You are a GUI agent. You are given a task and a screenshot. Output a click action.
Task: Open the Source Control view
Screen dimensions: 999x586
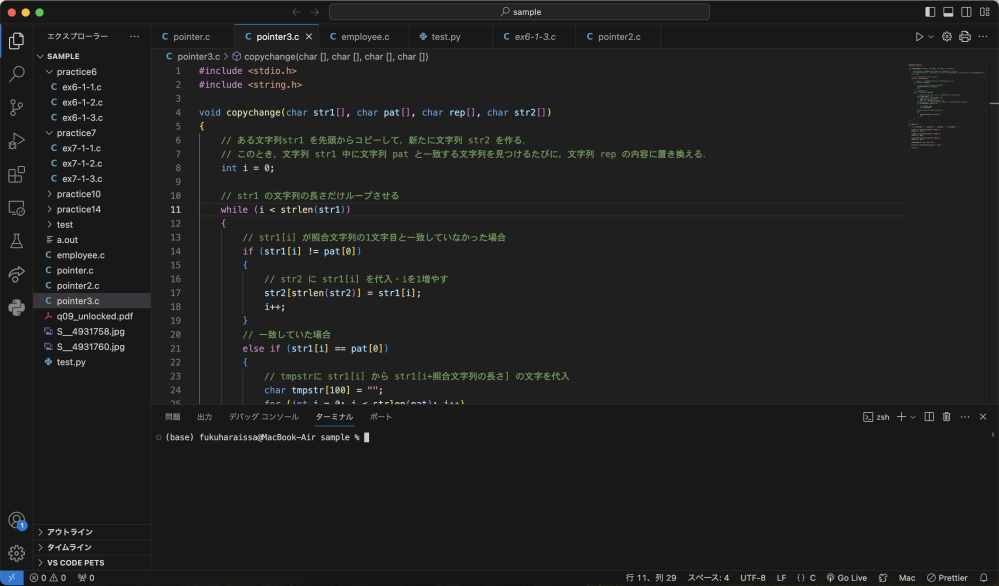pyautogui.click(x=17, y=108)
